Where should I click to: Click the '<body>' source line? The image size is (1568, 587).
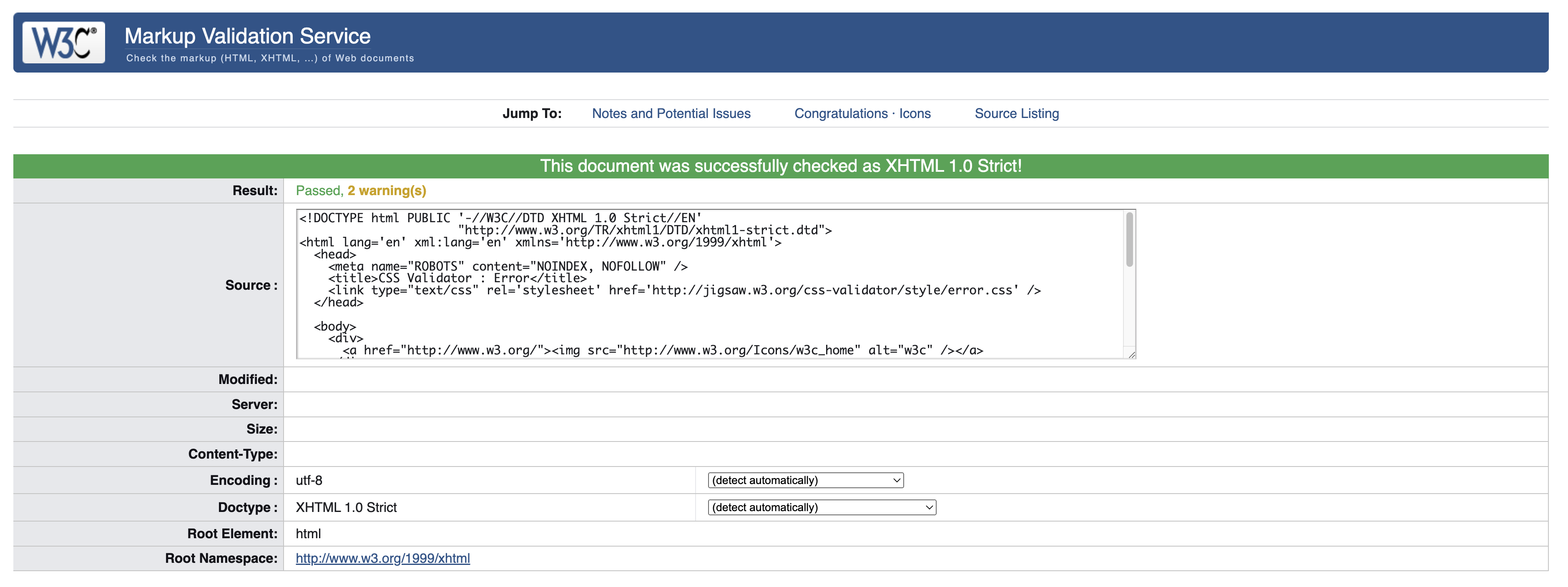coord(335,326)
